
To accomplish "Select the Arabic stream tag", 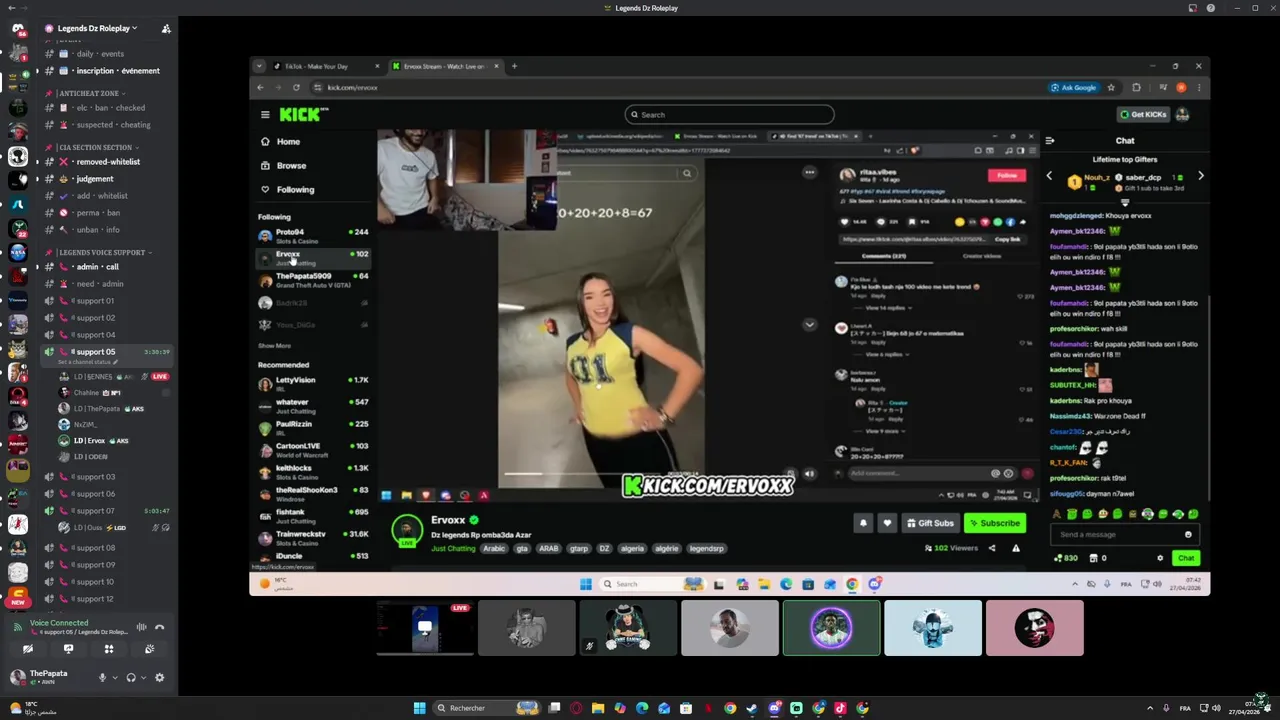I will tap(494, 549).
